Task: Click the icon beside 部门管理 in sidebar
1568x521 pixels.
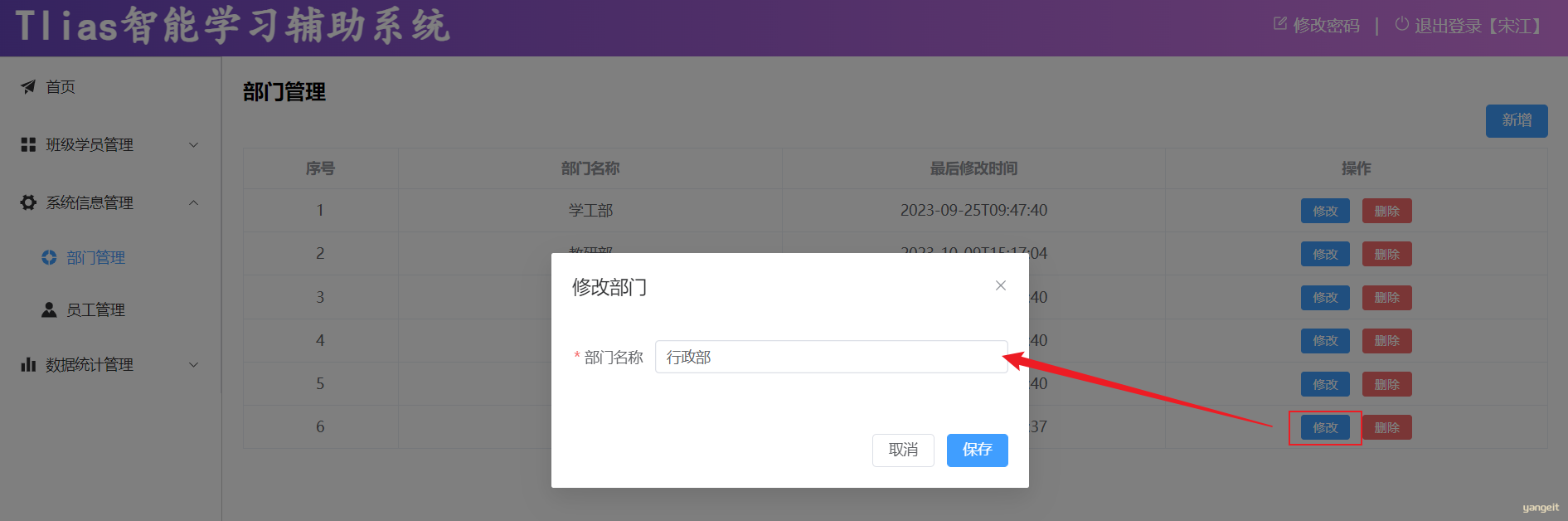Action: coord(49,257)
